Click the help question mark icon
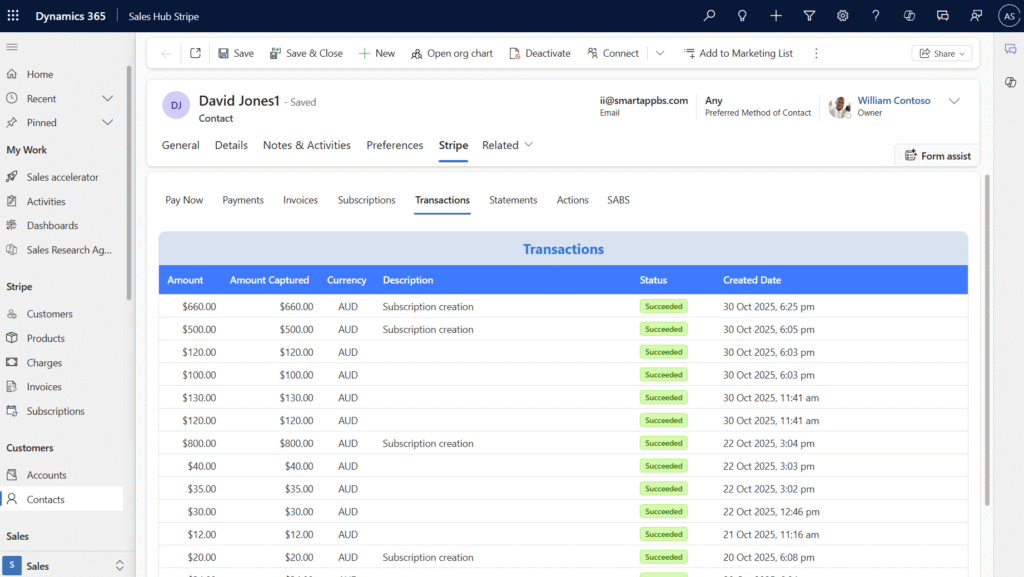This screenshot has height=577, width=1024. pyautogui.click(x=876, y=16)
